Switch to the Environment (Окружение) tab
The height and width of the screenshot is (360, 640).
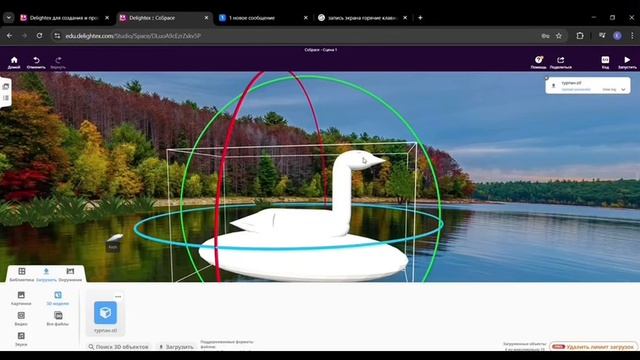70,274
